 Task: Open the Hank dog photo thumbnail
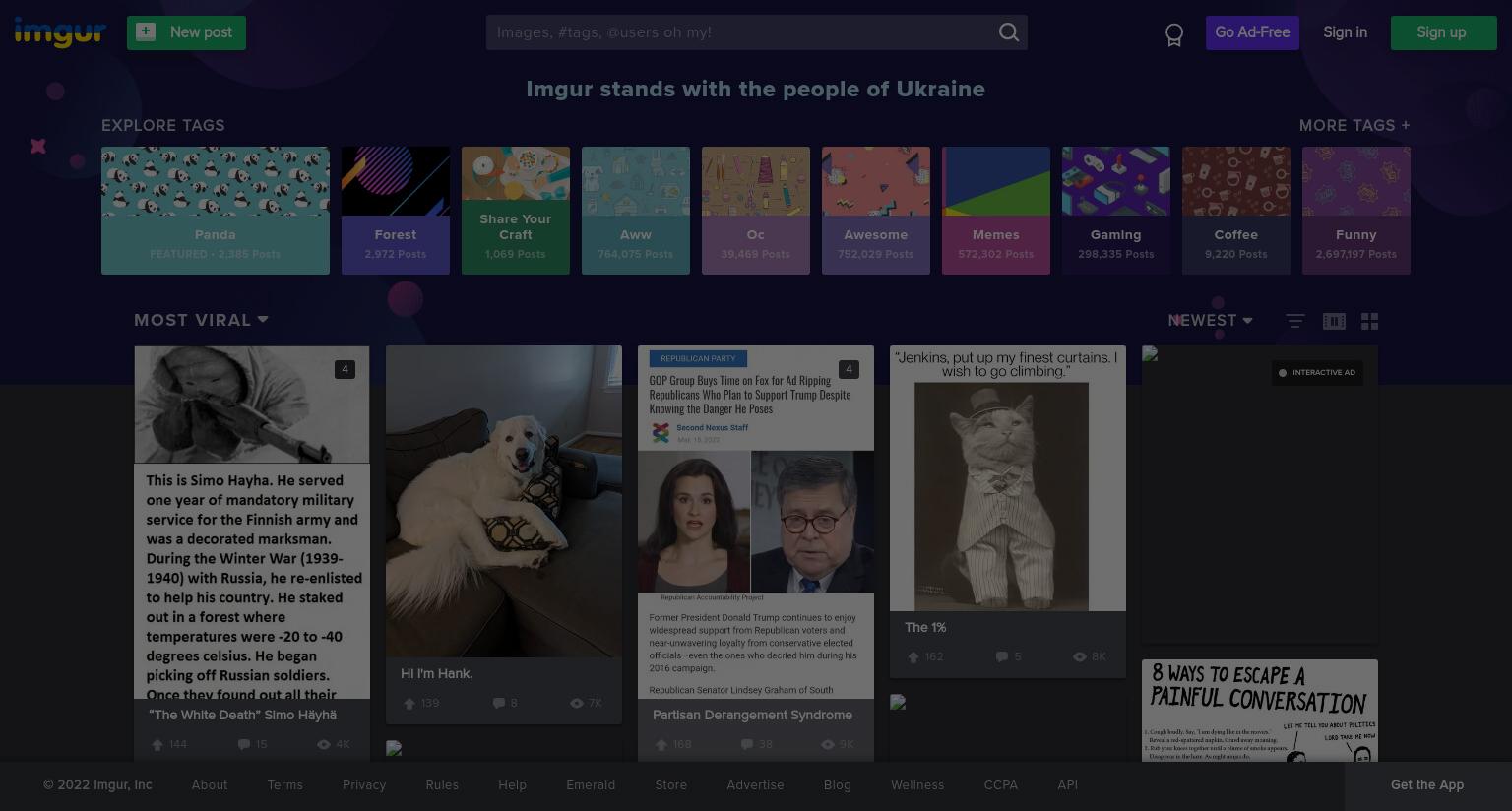(x=504, y=501)
